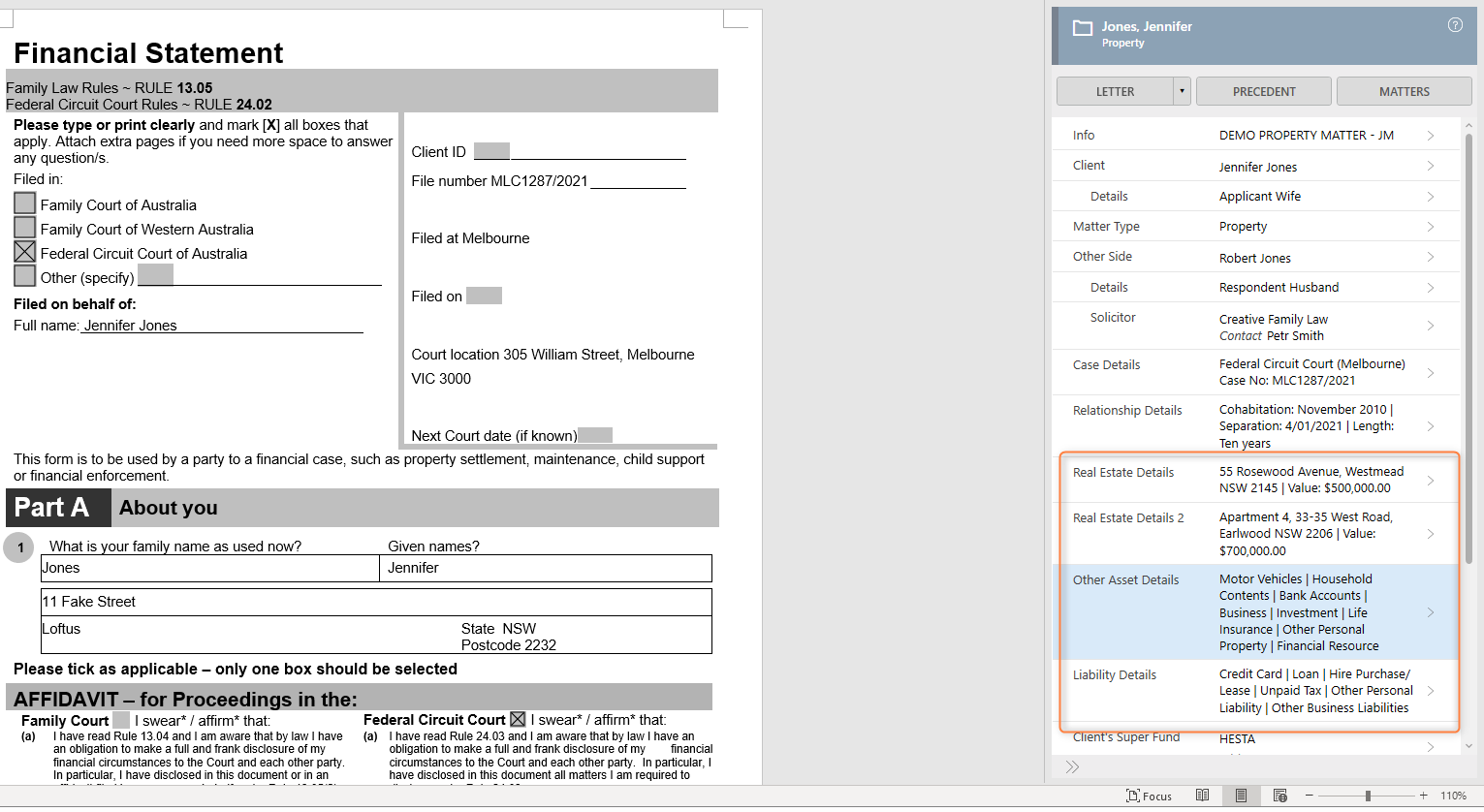Open the help question-mark icon in panel header
The image size is (1484, 812).
point(1455,25)
